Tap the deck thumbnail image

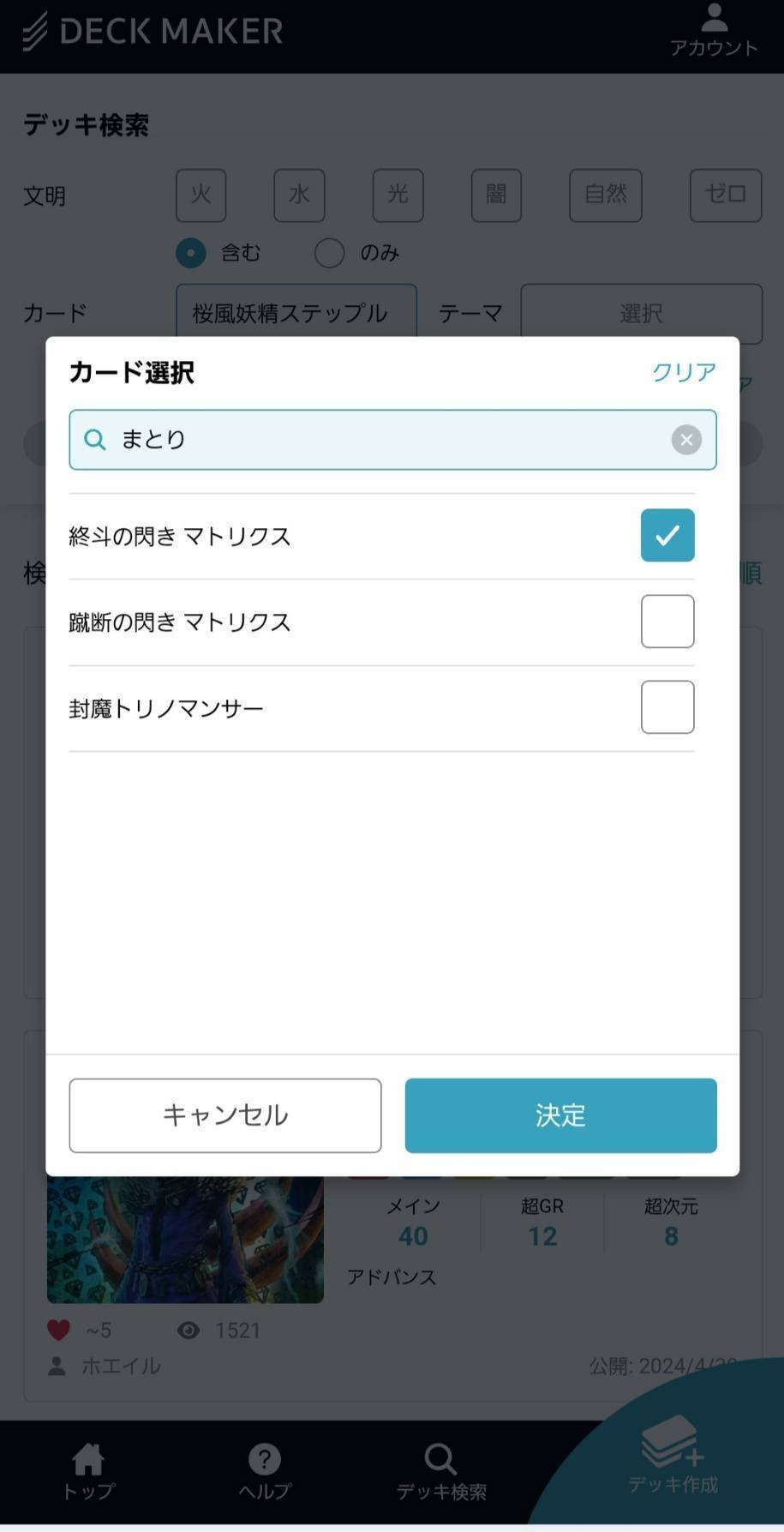pos(185,1240)
